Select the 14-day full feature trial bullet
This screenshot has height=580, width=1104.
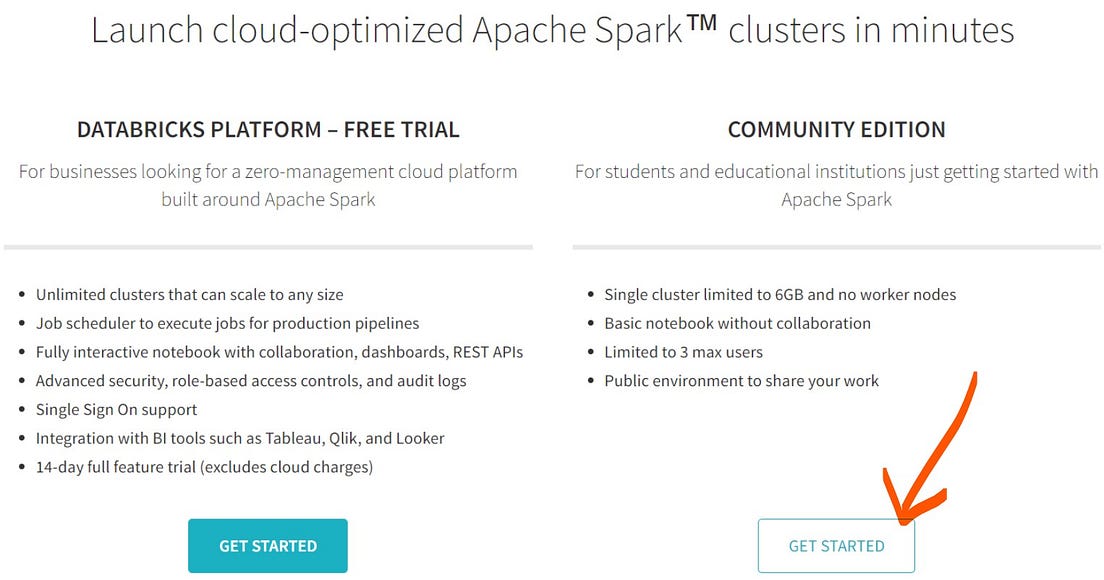[x=204, y=467]
